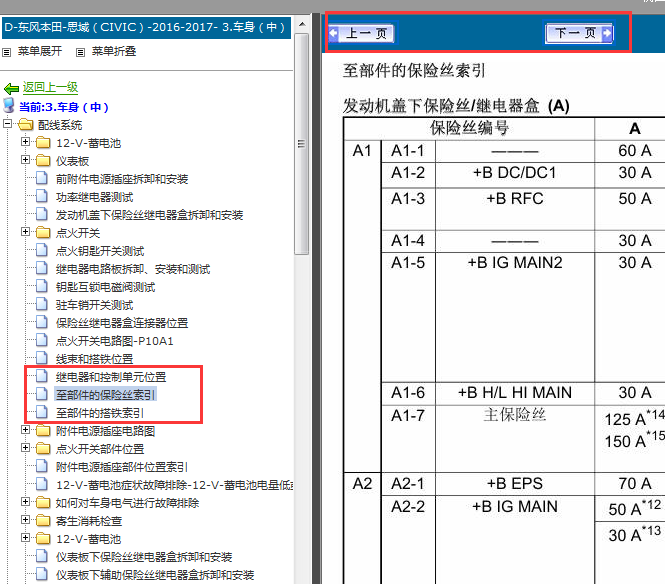
Task: Open 点火开关电路图-P10A1 page
Action: click(115, 341)
